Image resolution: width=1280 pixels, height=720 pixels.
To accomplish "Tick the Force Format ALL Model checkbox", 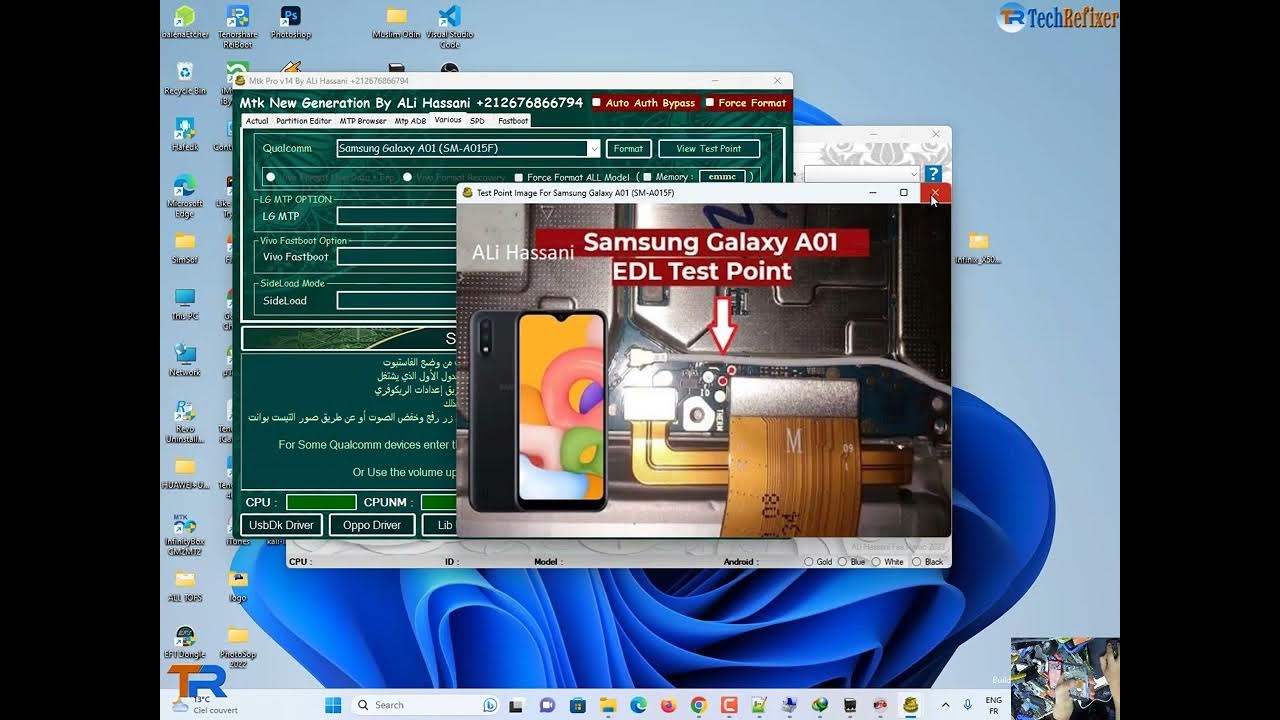I will tap(518, 177).
